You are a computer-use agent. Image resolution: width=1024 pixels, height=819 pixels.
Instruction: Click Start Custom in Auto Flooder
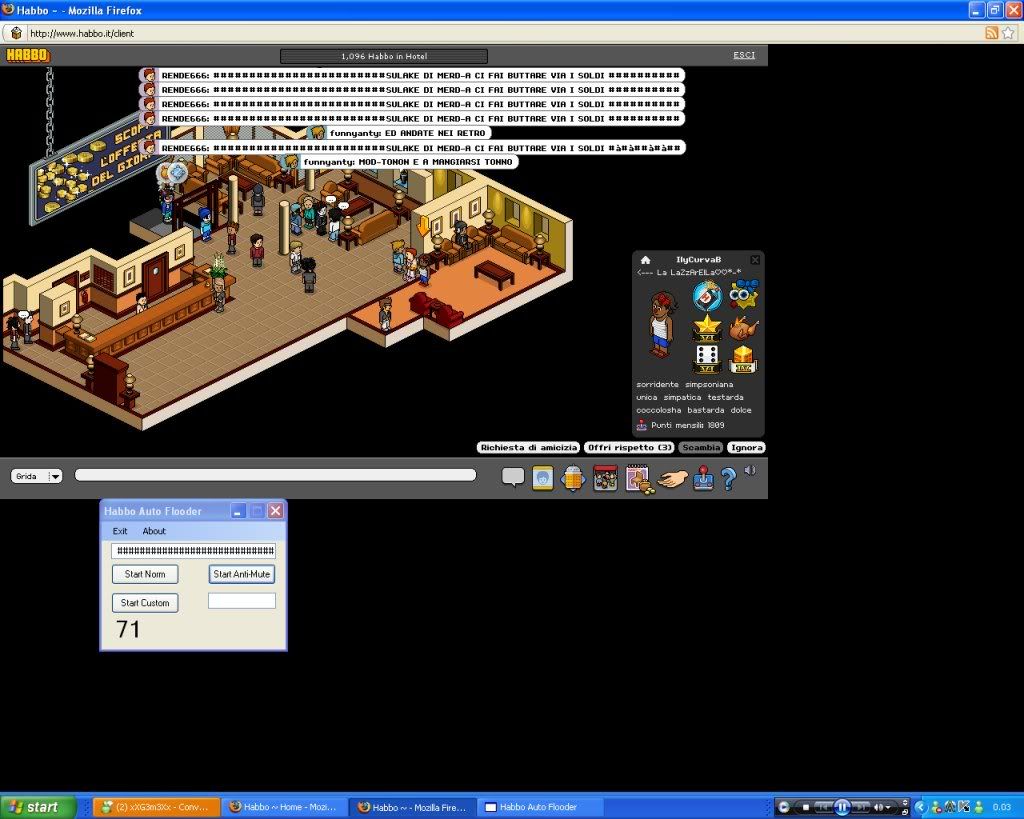(145, 603)
